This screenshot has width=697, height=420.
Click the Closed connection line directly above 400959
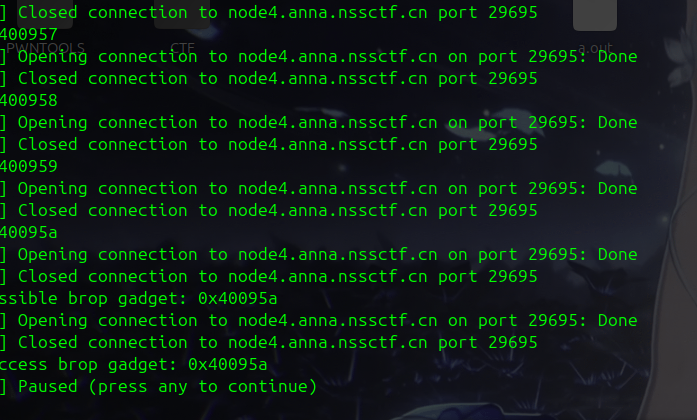(270, 144)
